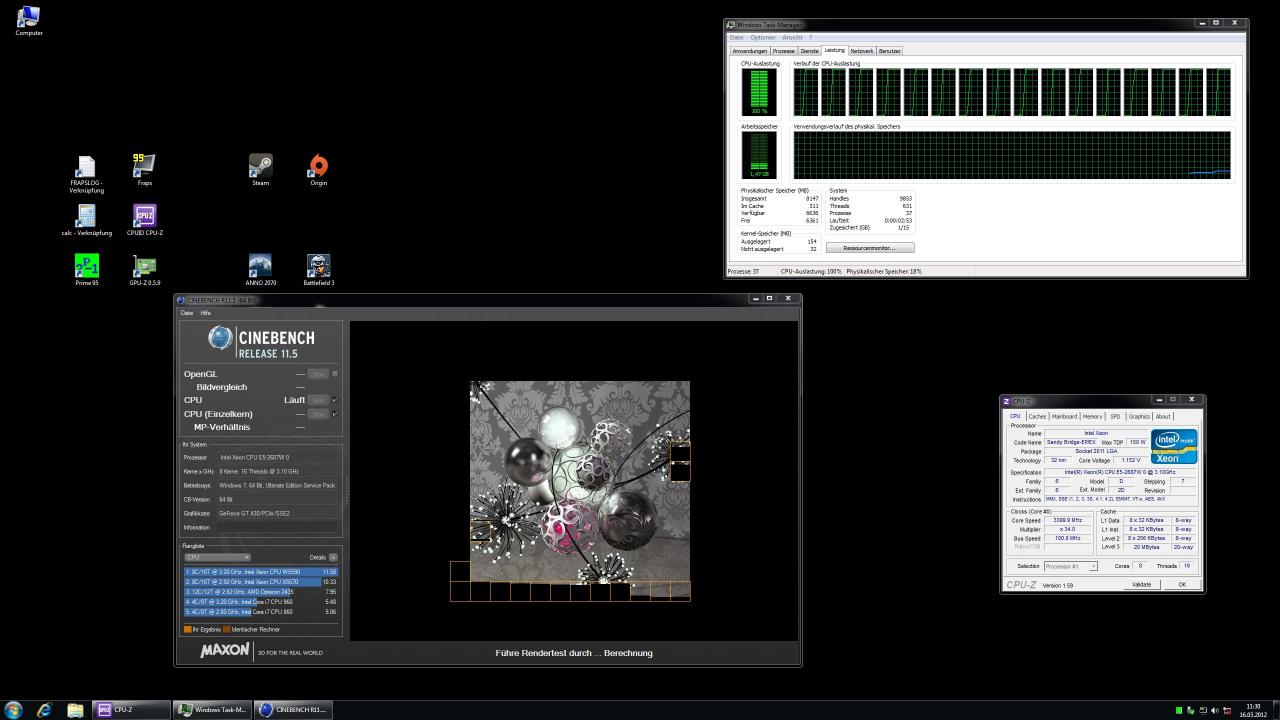Select ranking row Core i7 CPU 960

[x=261, y=602]
